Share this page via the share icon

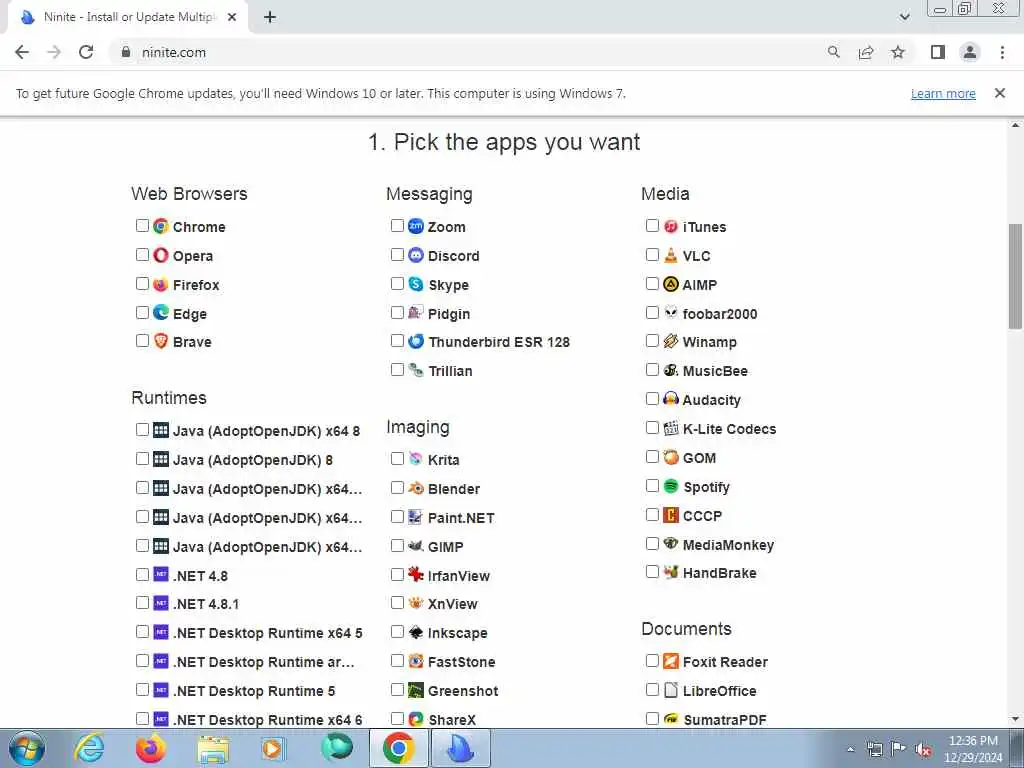[x=866, y=52]
